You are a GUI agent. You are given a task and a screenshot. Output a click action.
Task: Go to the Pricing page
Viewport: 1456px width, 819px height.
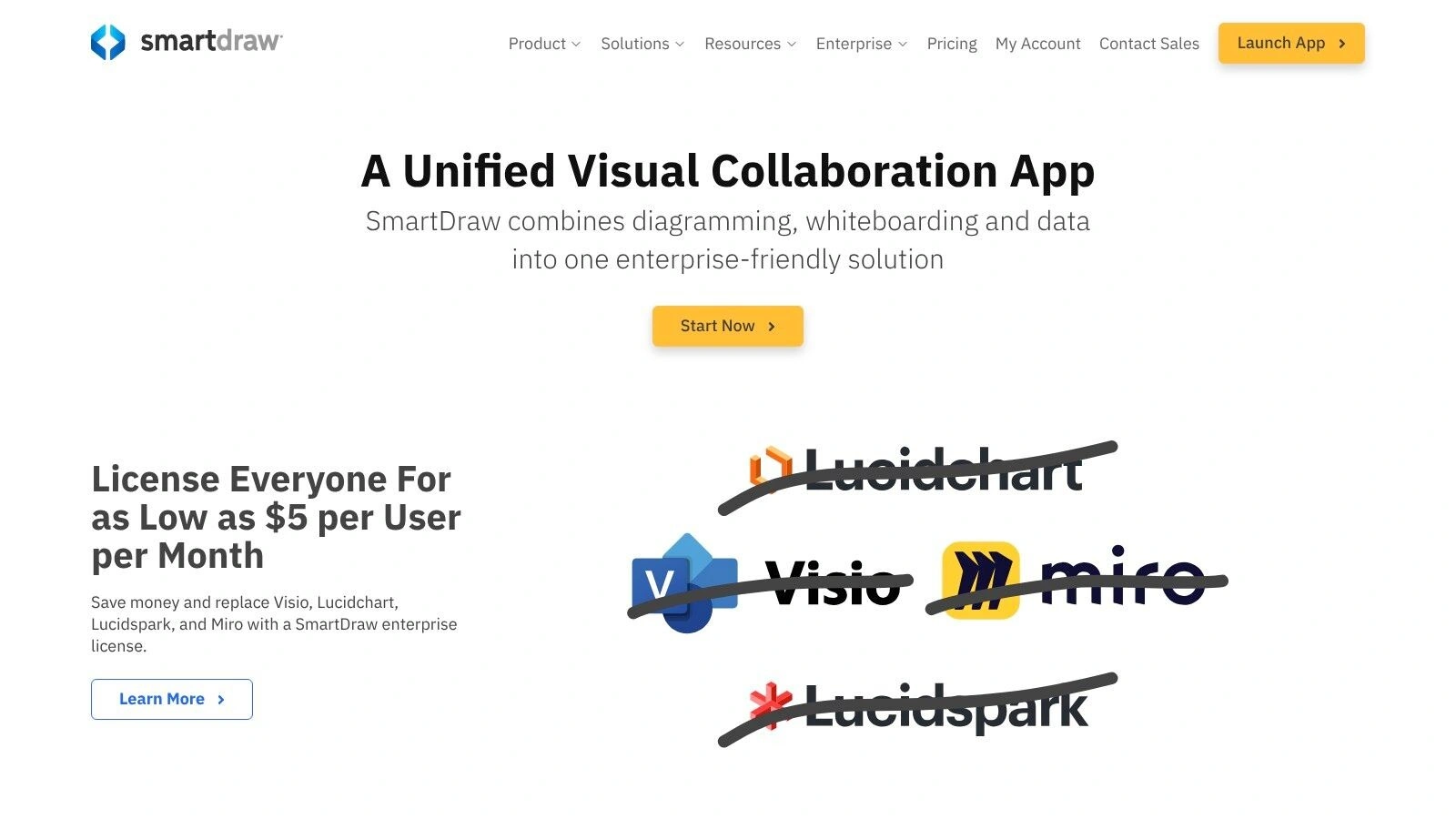[x=951, y=44]
